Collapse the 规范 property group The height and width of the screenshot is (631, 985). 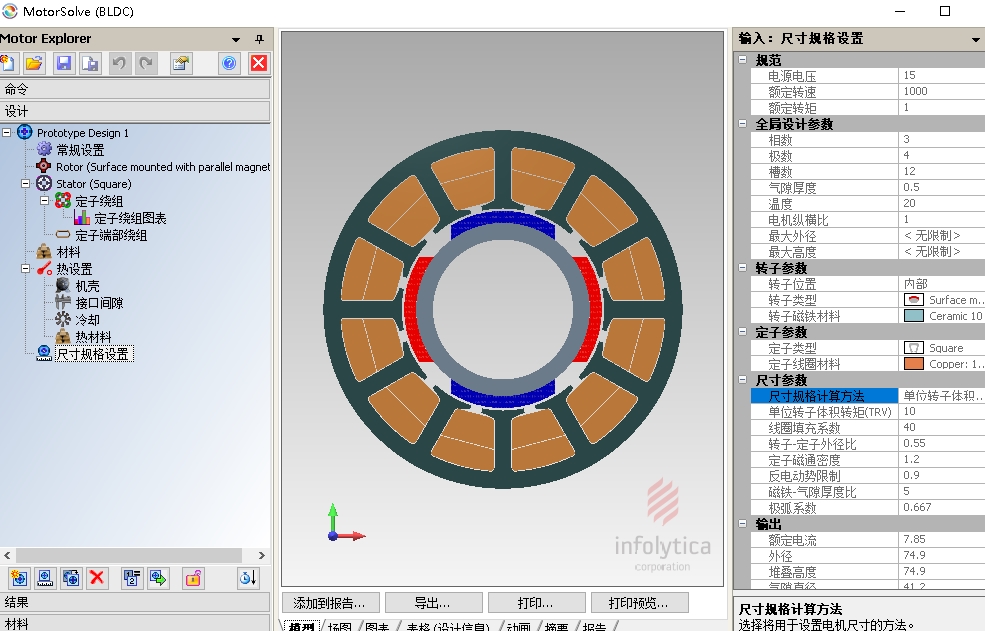pos(743,60)
